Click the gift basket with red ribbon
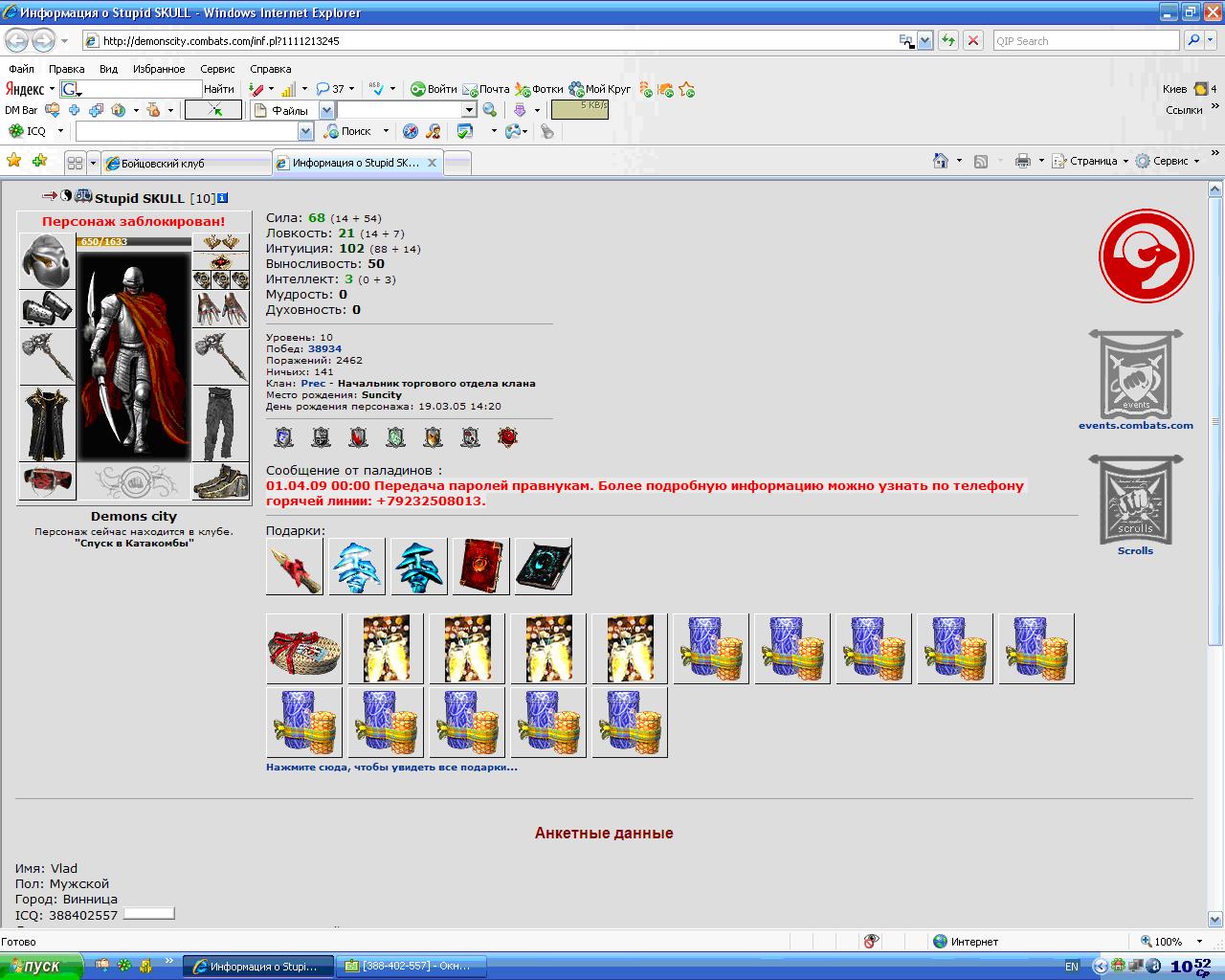The image size is (1225, 980). [x=304, y=649]
